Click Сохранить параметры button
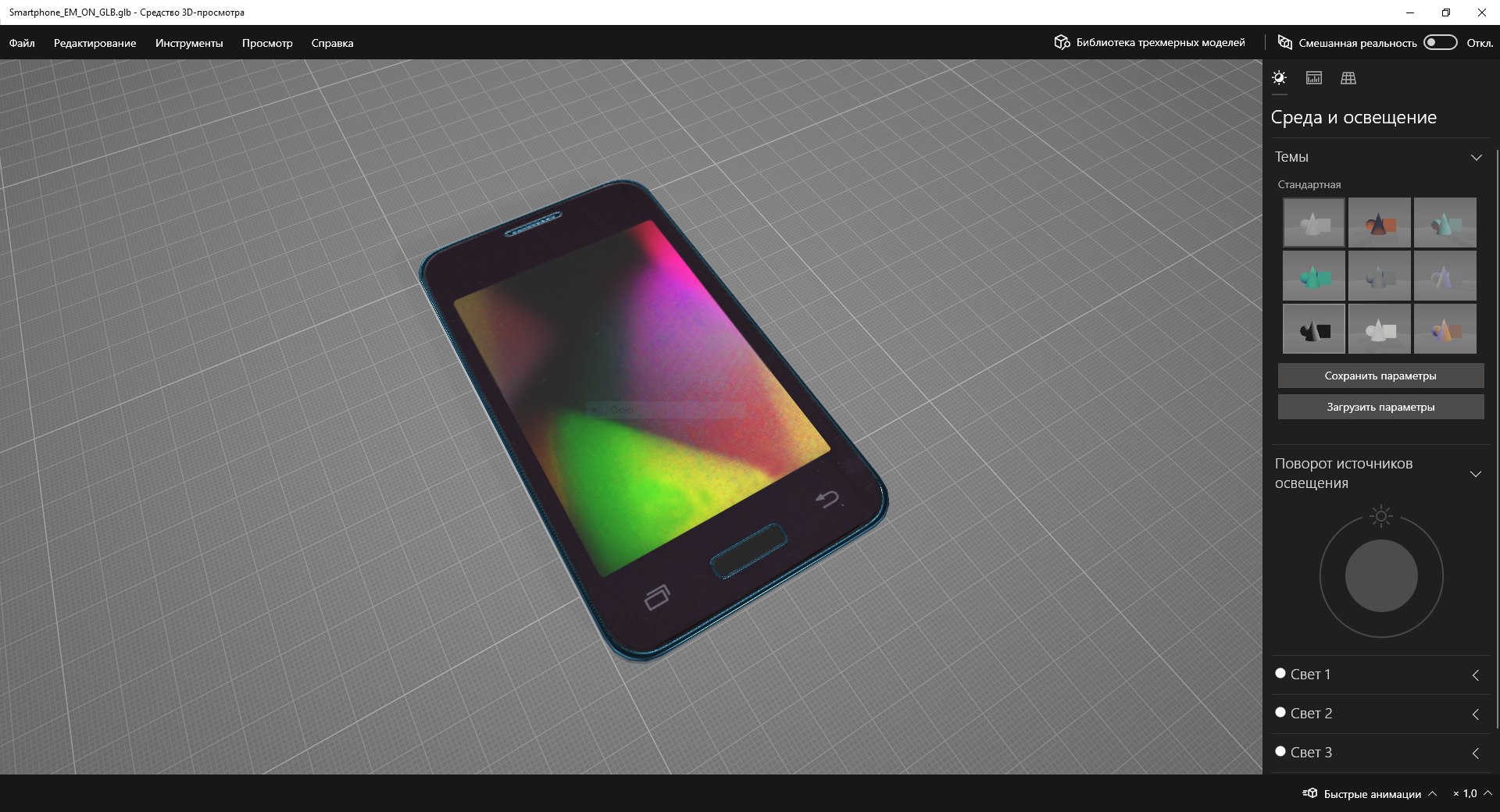The image size is (1500, 812). click(1380, 376)
